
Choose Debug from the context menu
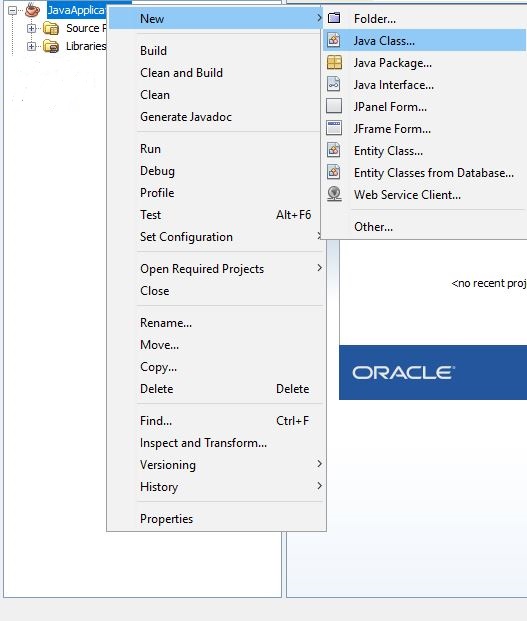[216, 171]
